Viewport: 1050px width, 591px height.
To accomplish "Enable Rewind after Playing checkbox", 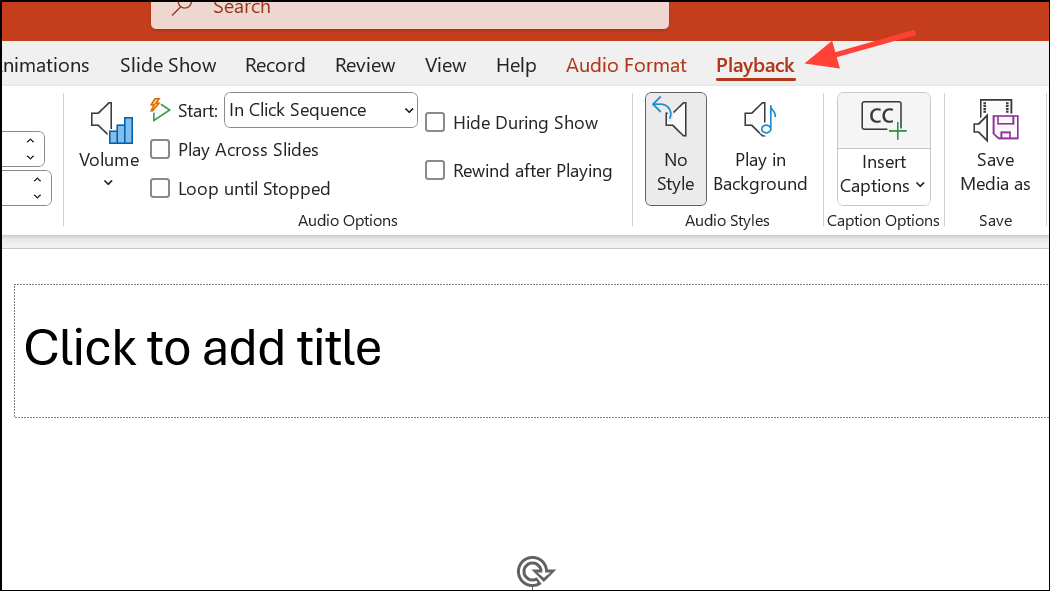I will tap(435, 171).
